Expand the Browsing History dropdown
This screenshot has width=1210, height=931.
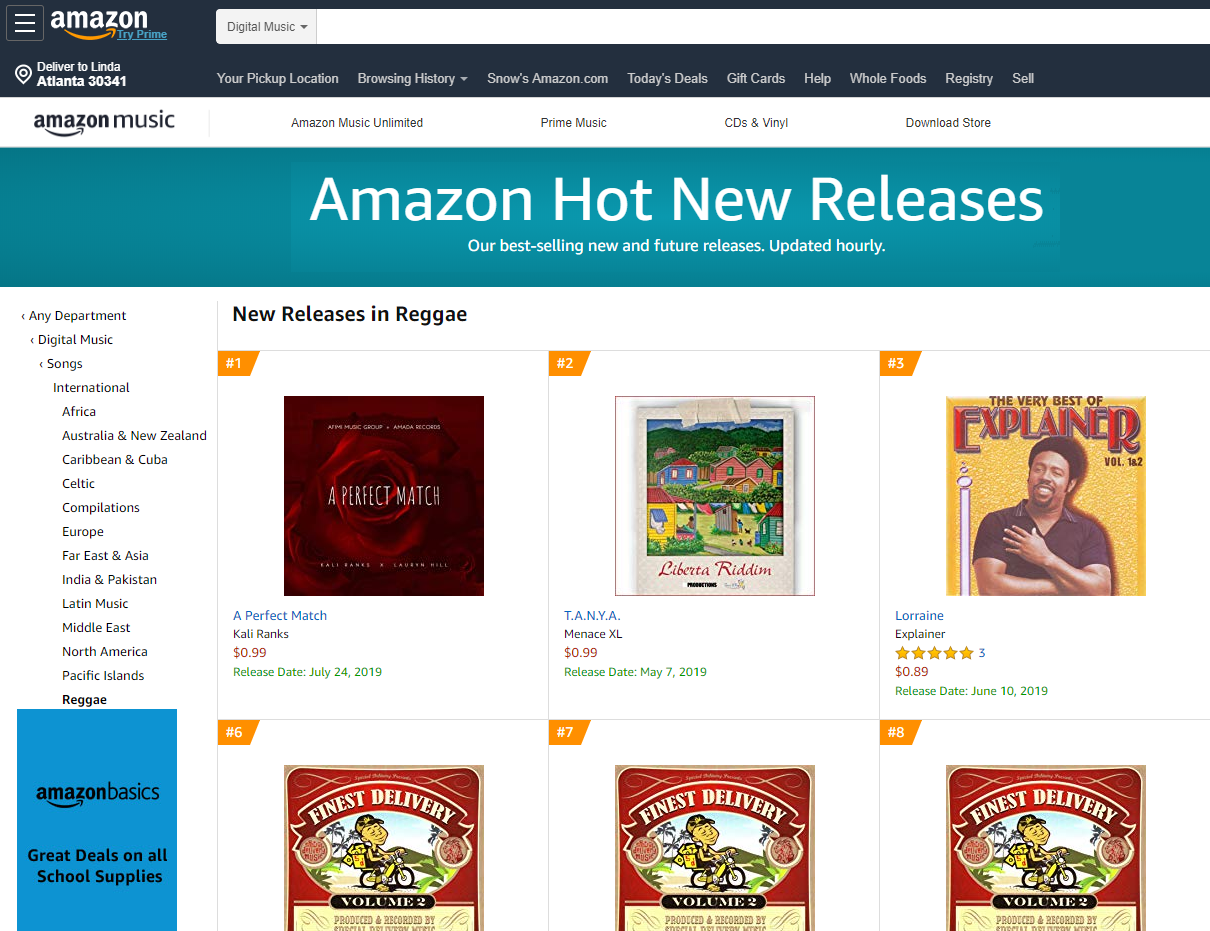413,78
